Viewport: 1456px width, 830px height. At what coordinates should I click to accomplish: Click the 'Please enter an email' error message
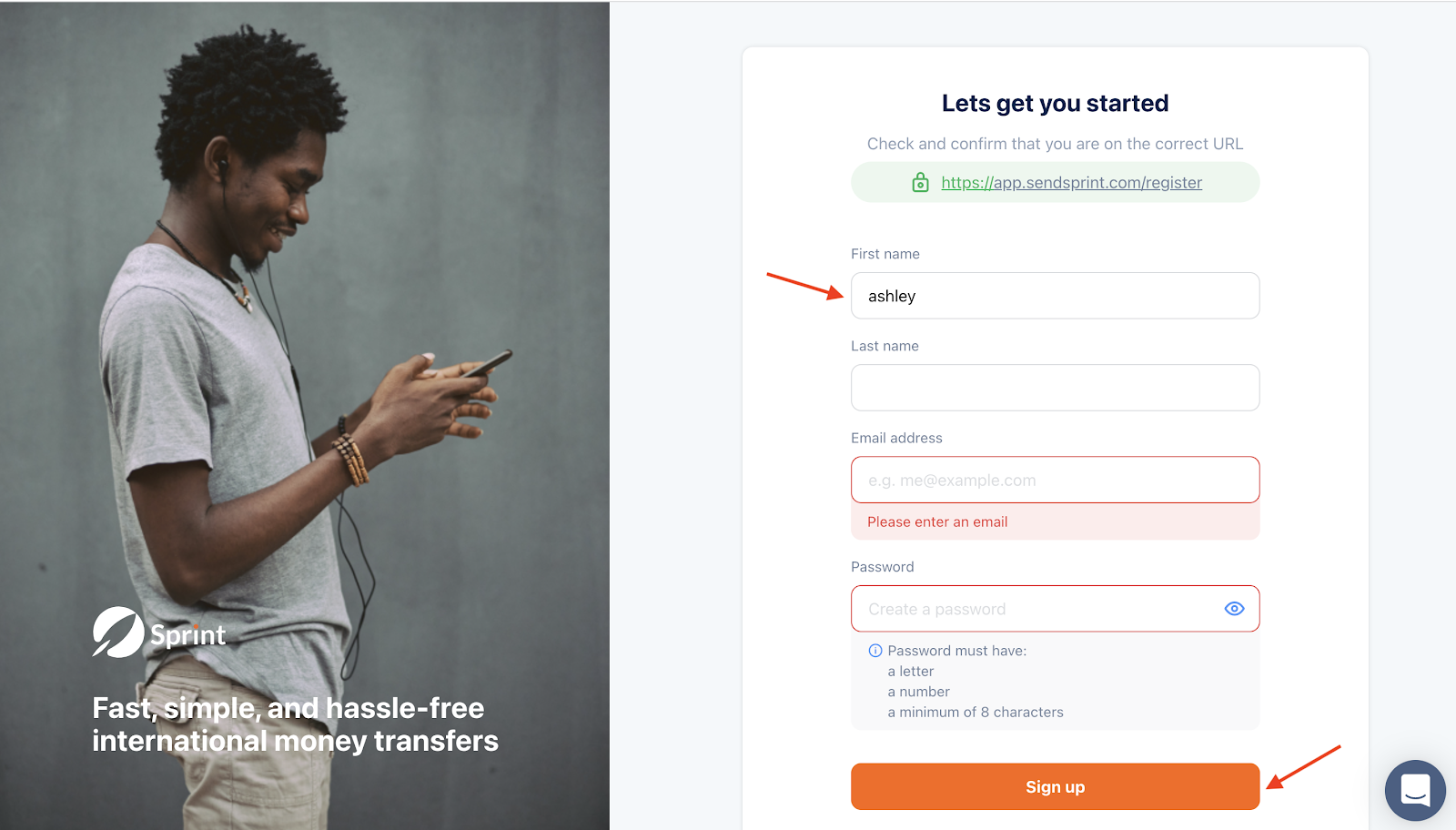coord(937,521)
